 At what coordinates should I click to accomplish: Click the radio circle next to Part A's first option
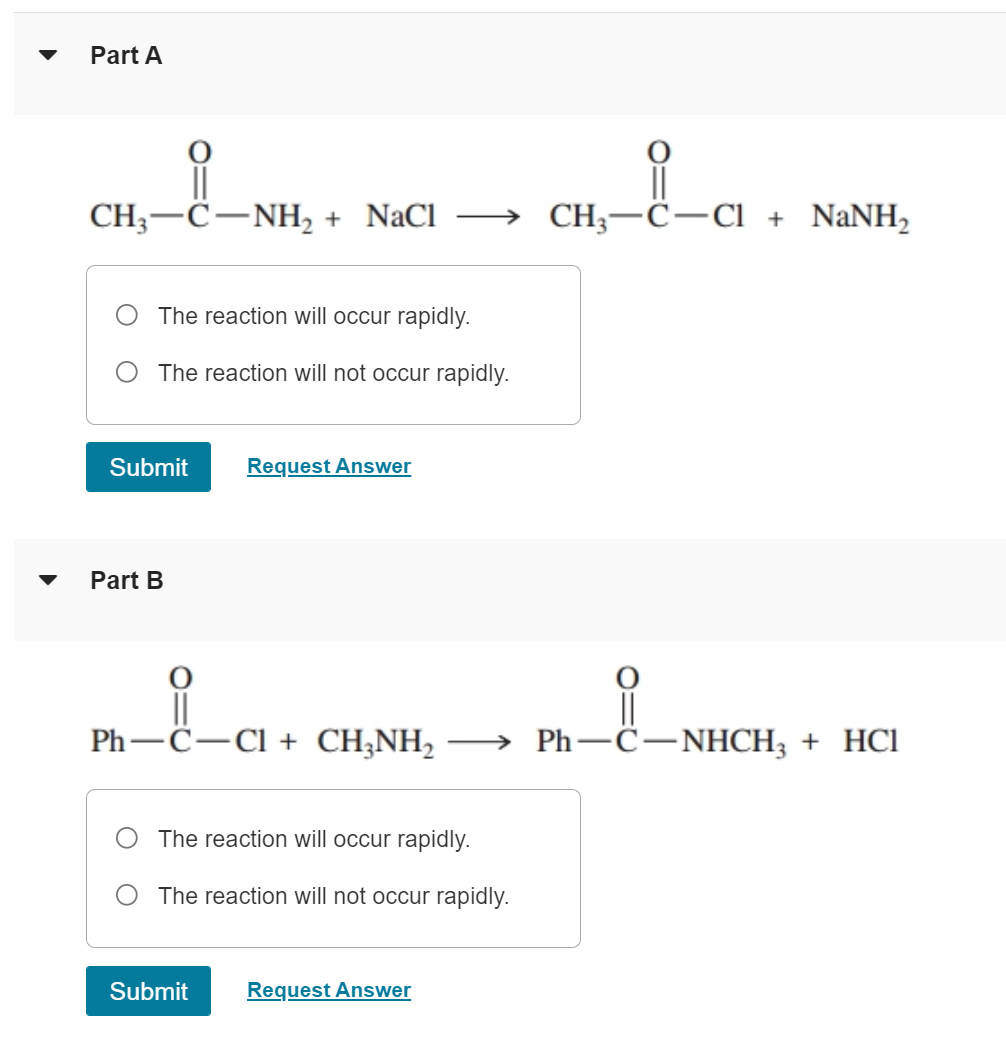[x=126, y=315]
